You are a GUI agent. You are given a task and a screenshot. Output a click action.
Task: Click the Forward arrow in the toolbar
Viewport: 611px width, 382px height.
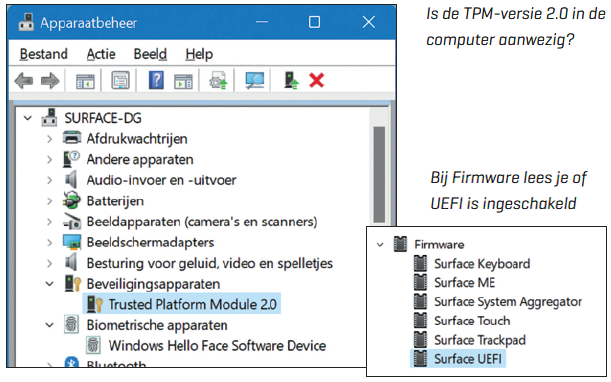click(50, 81)
